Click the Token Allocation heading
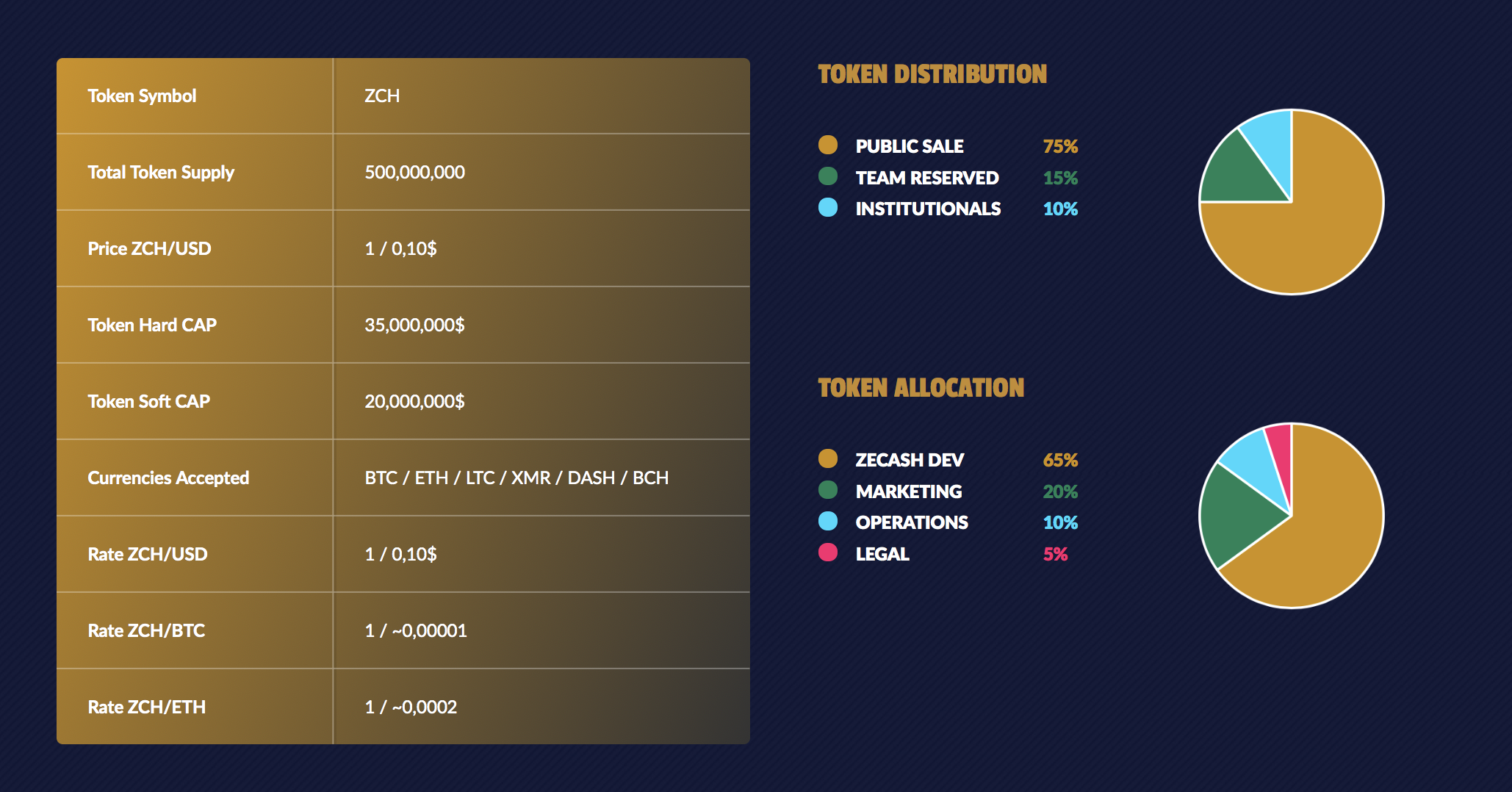 coord(921,388)
